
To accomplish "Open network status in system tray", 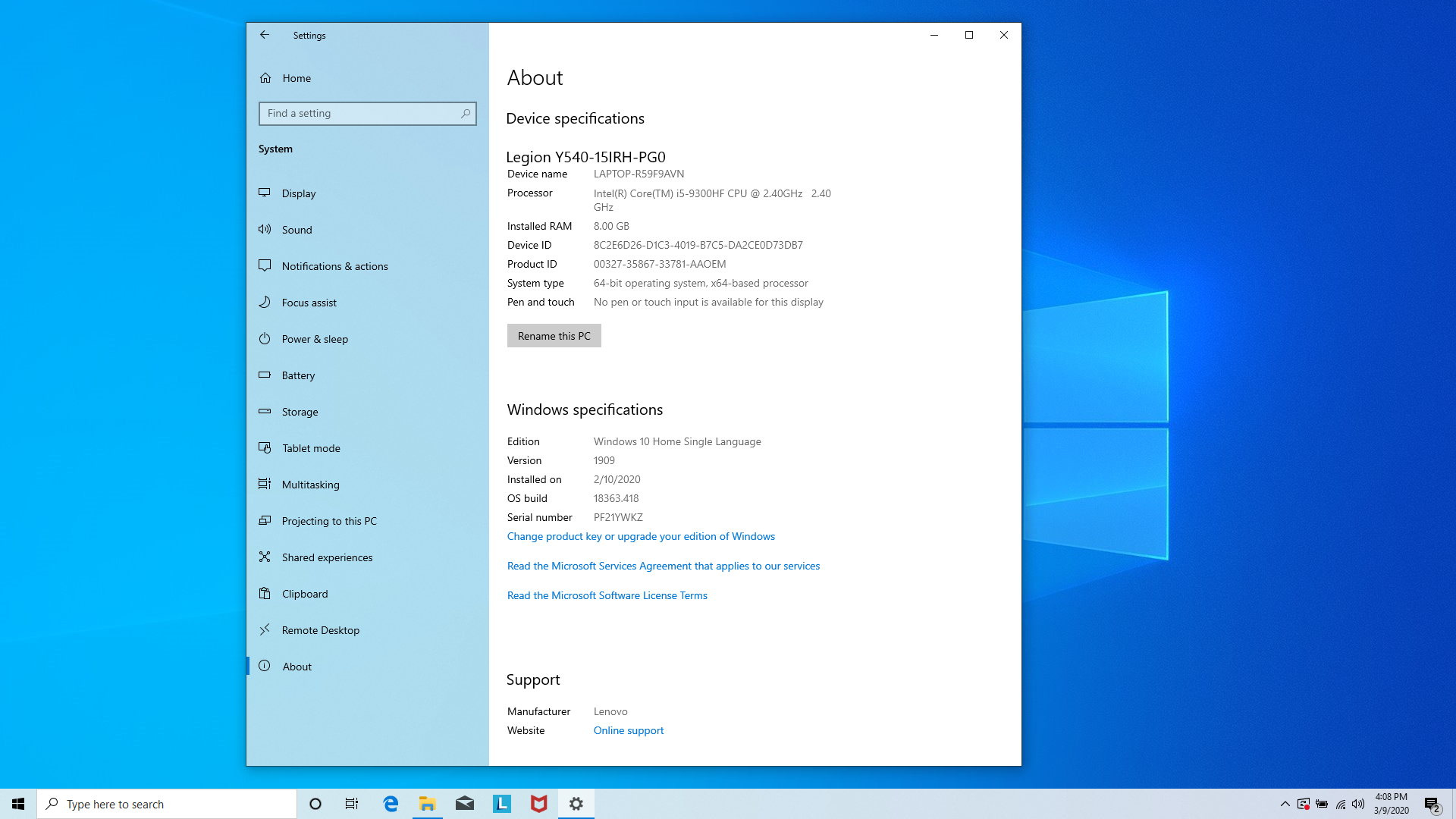I will [1341, 804].
